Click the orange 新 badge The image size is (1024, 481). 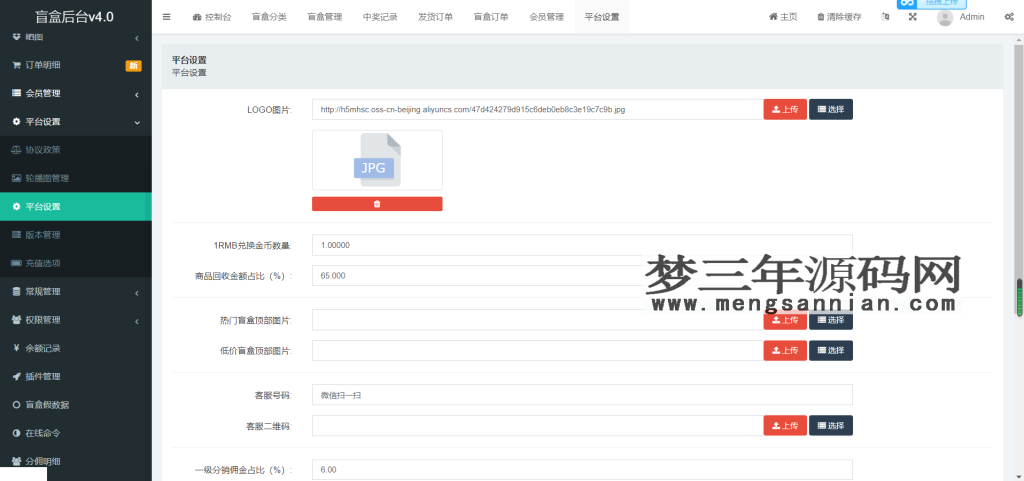coord(133,65)
